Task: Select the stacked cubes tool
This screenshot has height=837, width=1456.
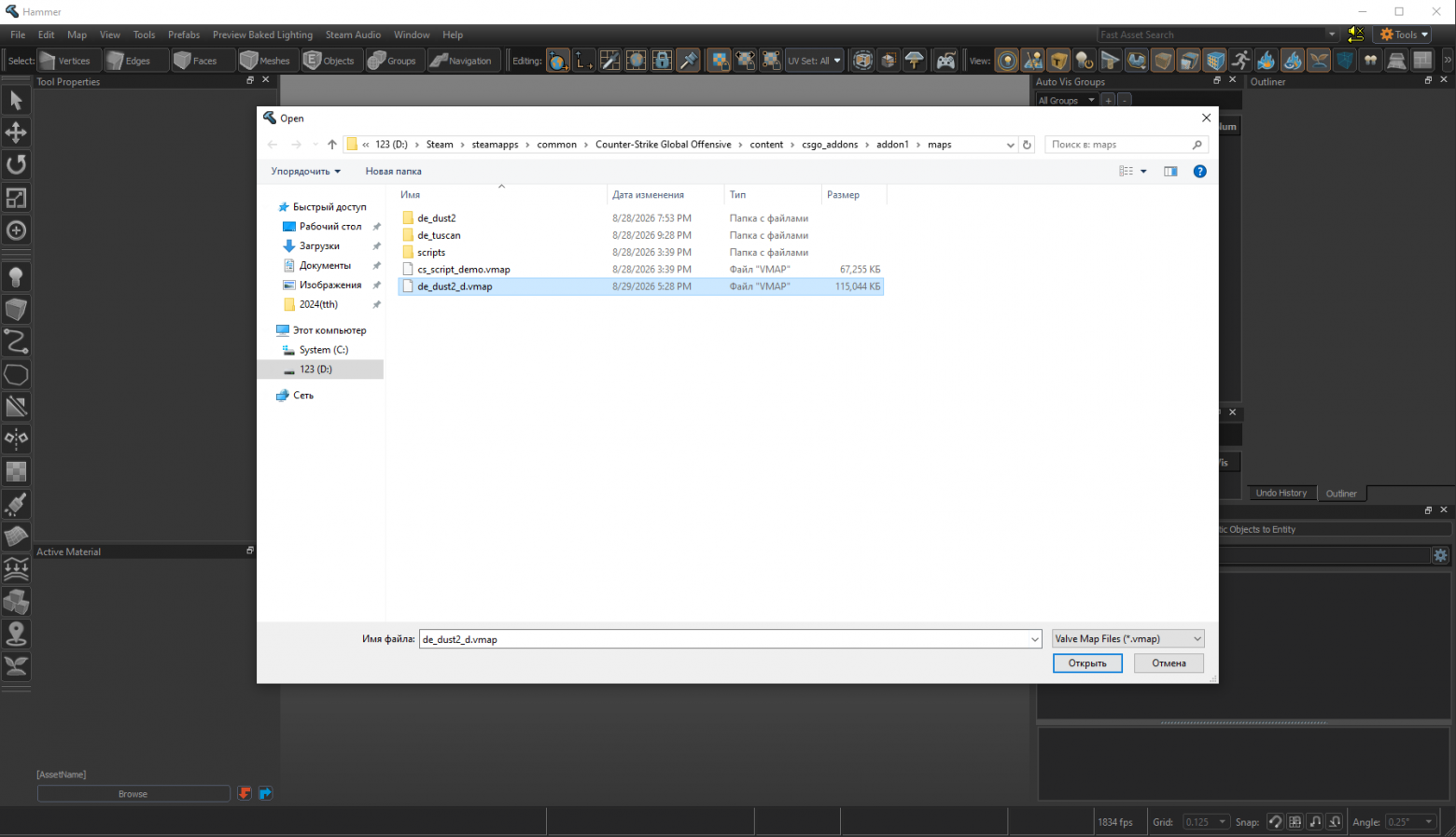Action: (x=16, y=602)
